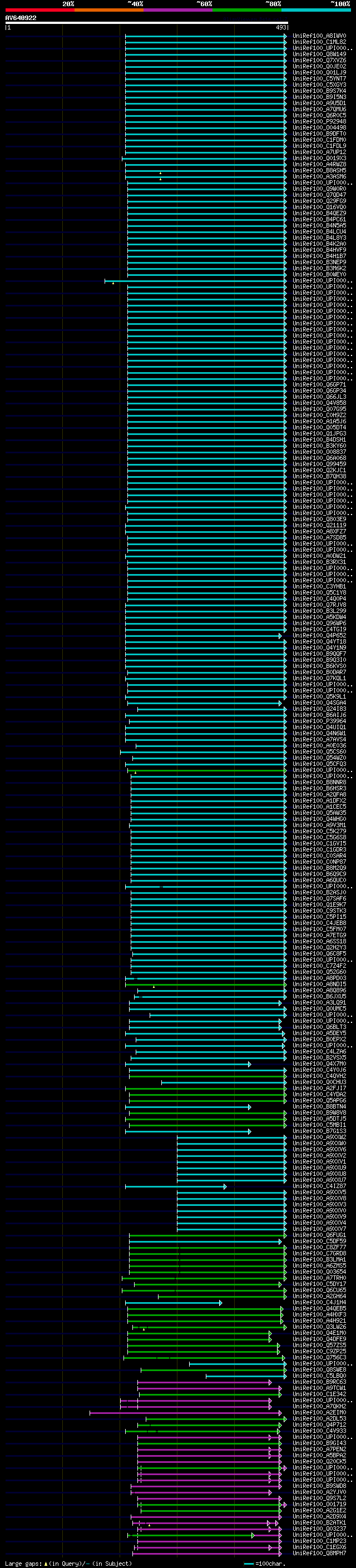Click the purple ~60% identity legend segment
Screen dimensions: 356x1568
coord(177,10)
